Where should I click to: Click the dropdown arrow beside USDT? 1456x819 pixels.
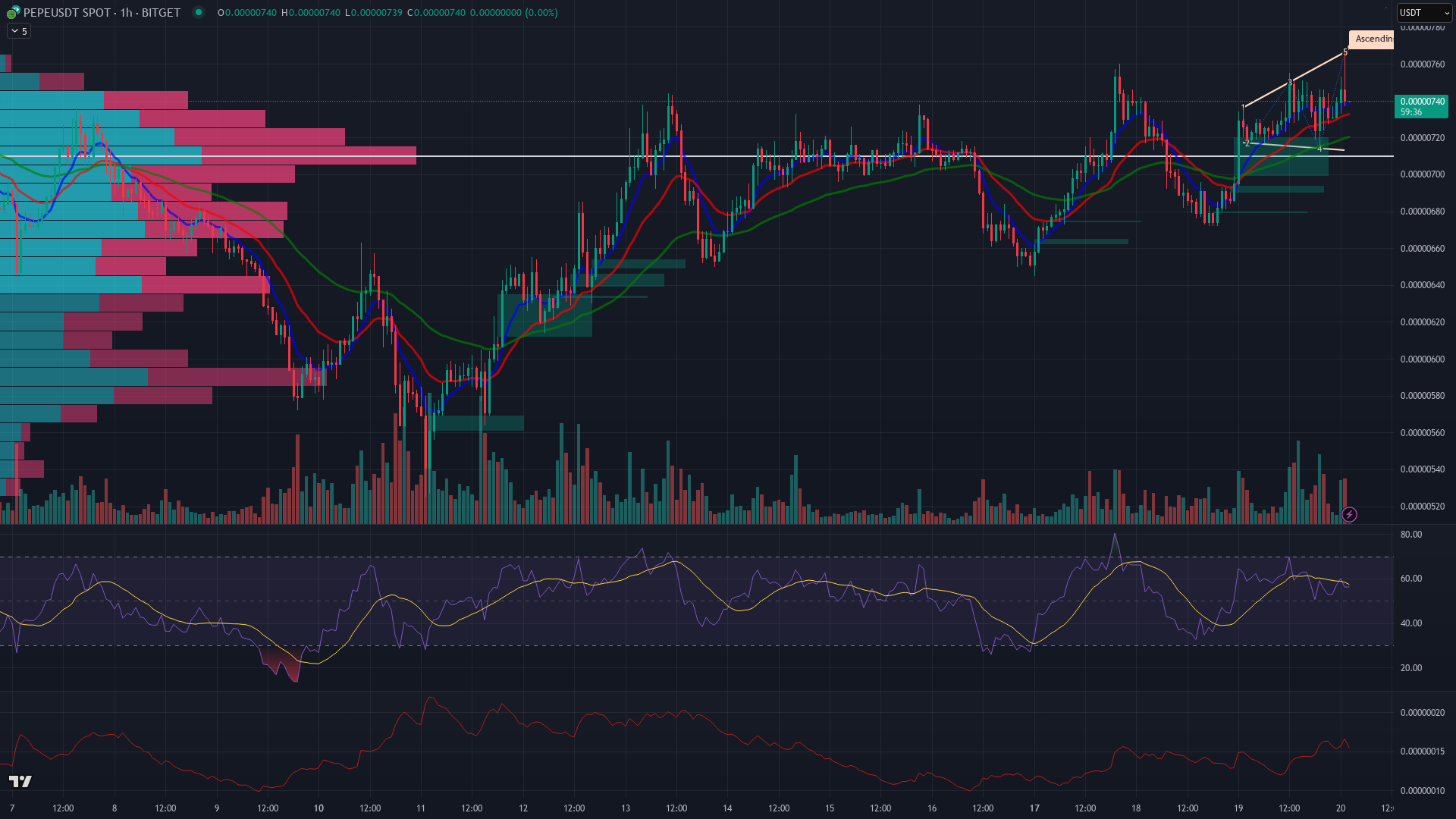pyautogui.click(x=1447, y=13)
